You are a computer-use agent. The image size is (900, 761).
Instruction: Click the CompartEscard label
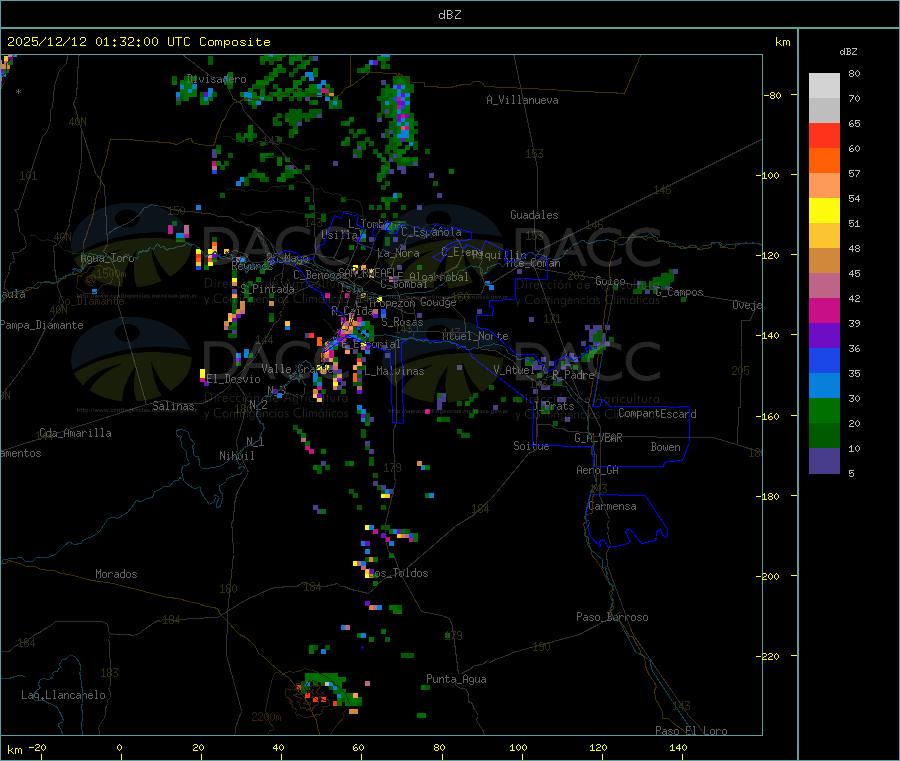[657, 414]
